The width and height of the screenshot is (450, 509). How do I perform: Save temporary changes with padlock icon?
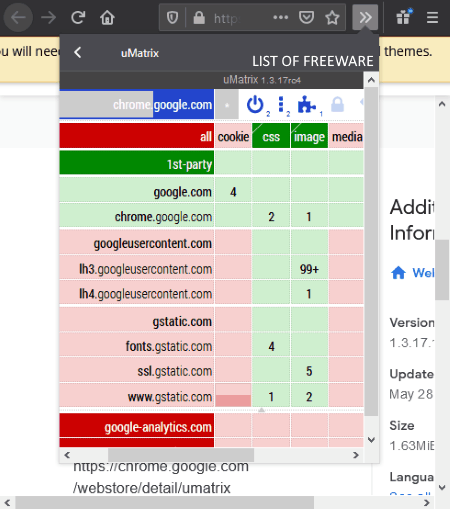coord(337,105)
